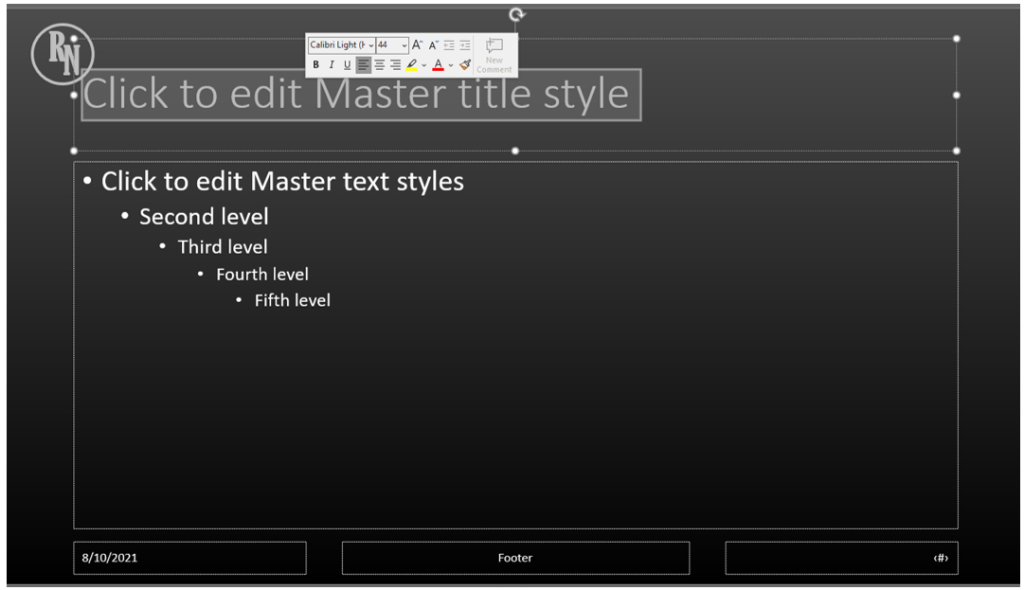
Task: Click the Decrease Font Size icon
Action: pos(433,45)
